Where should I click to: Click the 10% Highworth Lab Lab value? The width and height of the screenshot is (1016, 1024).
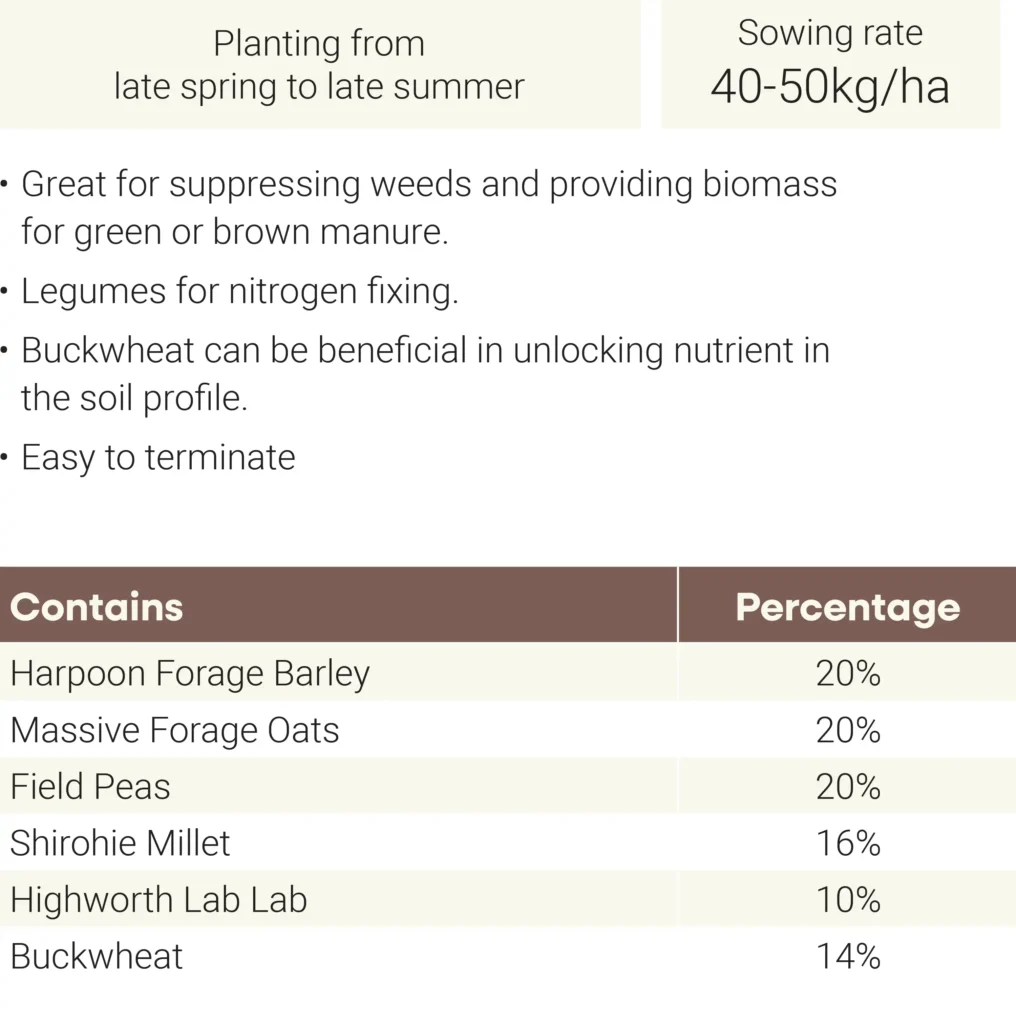coord(848,900)
